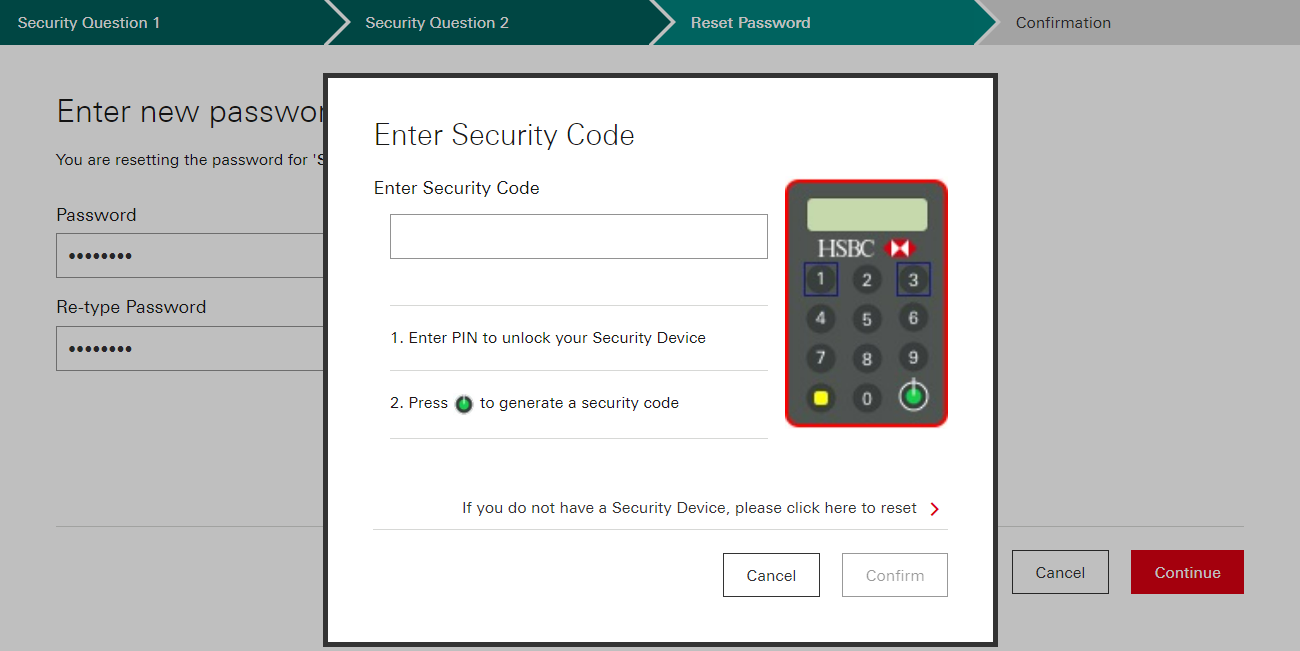Click green power icon in step 2 instruction
The image size is (1300, 651).
point(464,404)
